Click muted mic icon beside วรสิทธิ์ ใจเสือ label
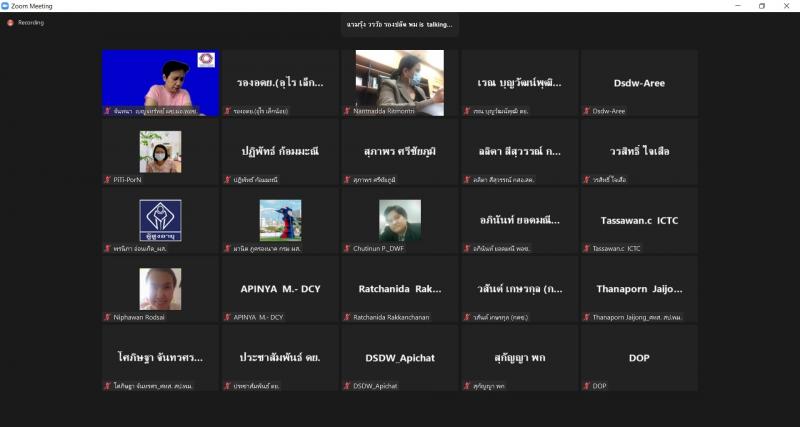Image resolution: width=800 pixels, height=427 pixels. click(587, 180)
